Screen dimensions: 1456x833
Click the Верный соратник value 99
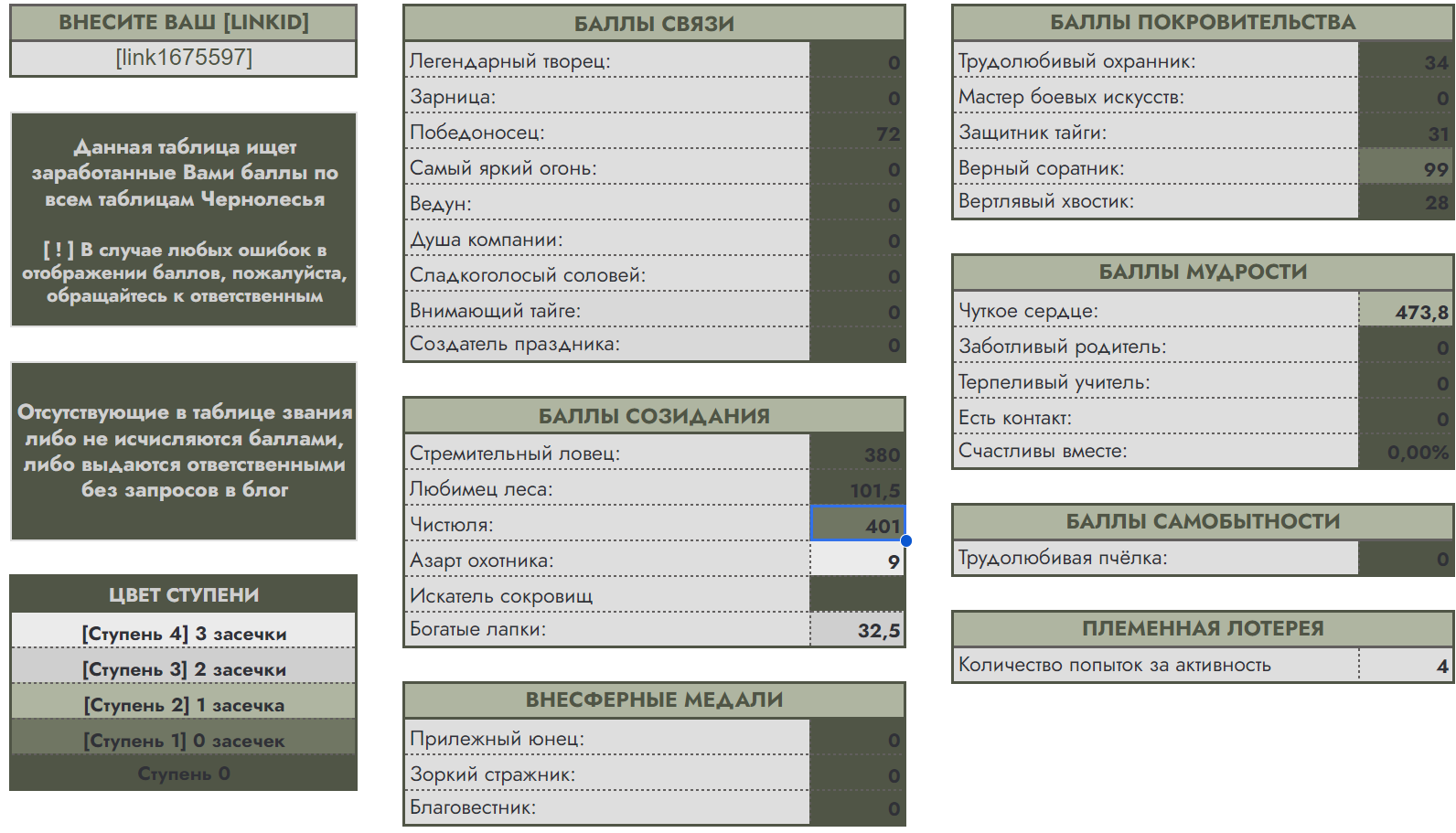(1406, 168)
